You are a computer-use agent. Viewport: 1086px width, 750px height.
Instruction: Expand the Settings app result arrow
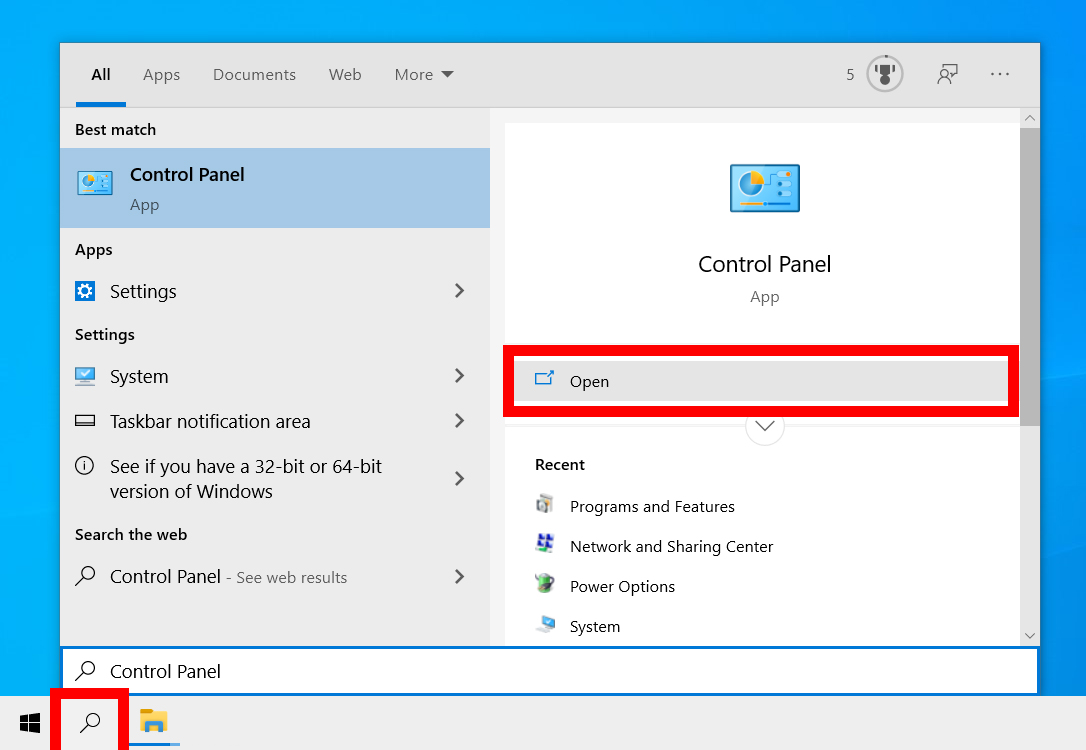[x=459, y=291]
